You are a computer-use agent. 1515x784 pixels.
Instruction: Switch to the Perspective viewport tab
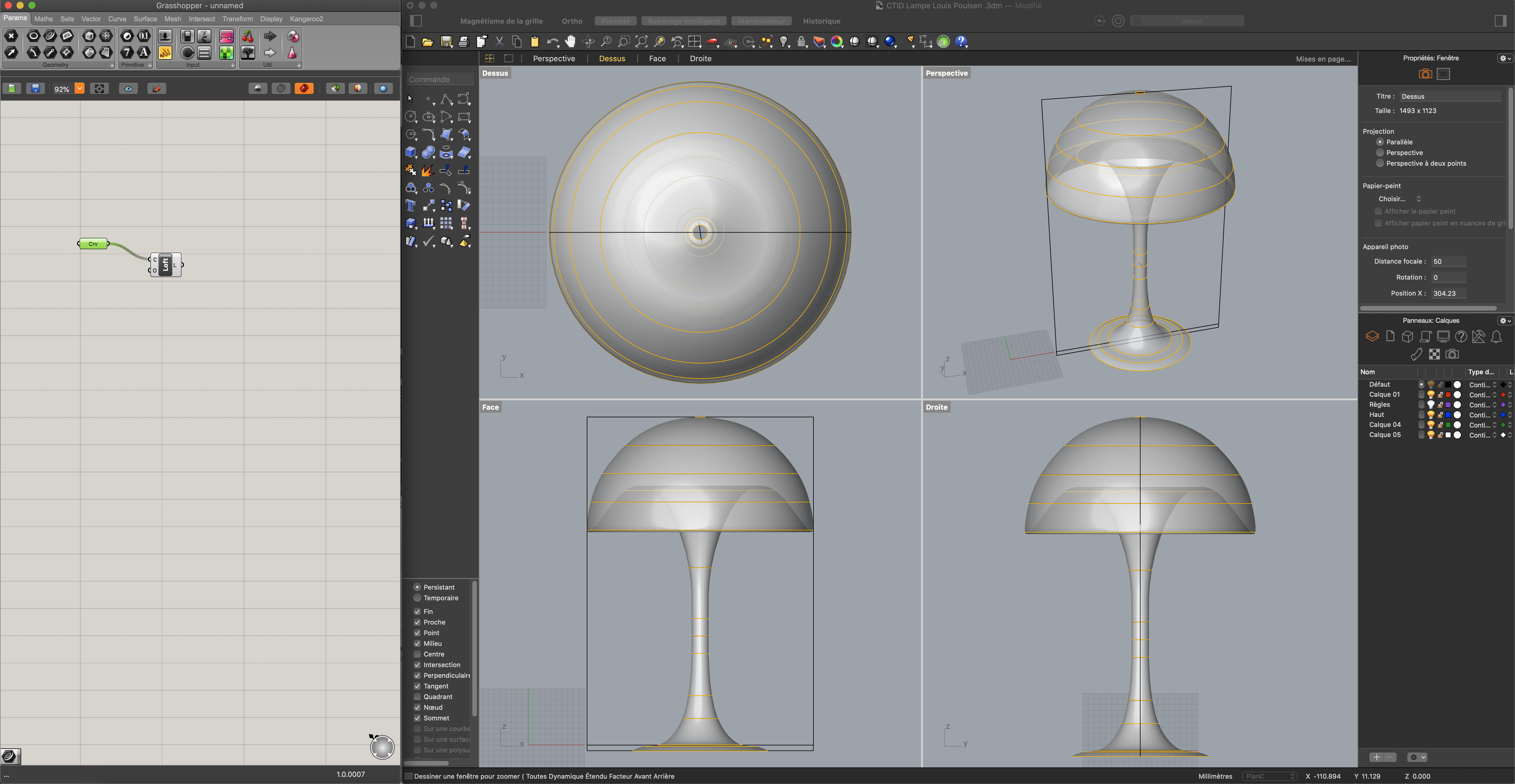pyautogui.click(x=554, y=59)
